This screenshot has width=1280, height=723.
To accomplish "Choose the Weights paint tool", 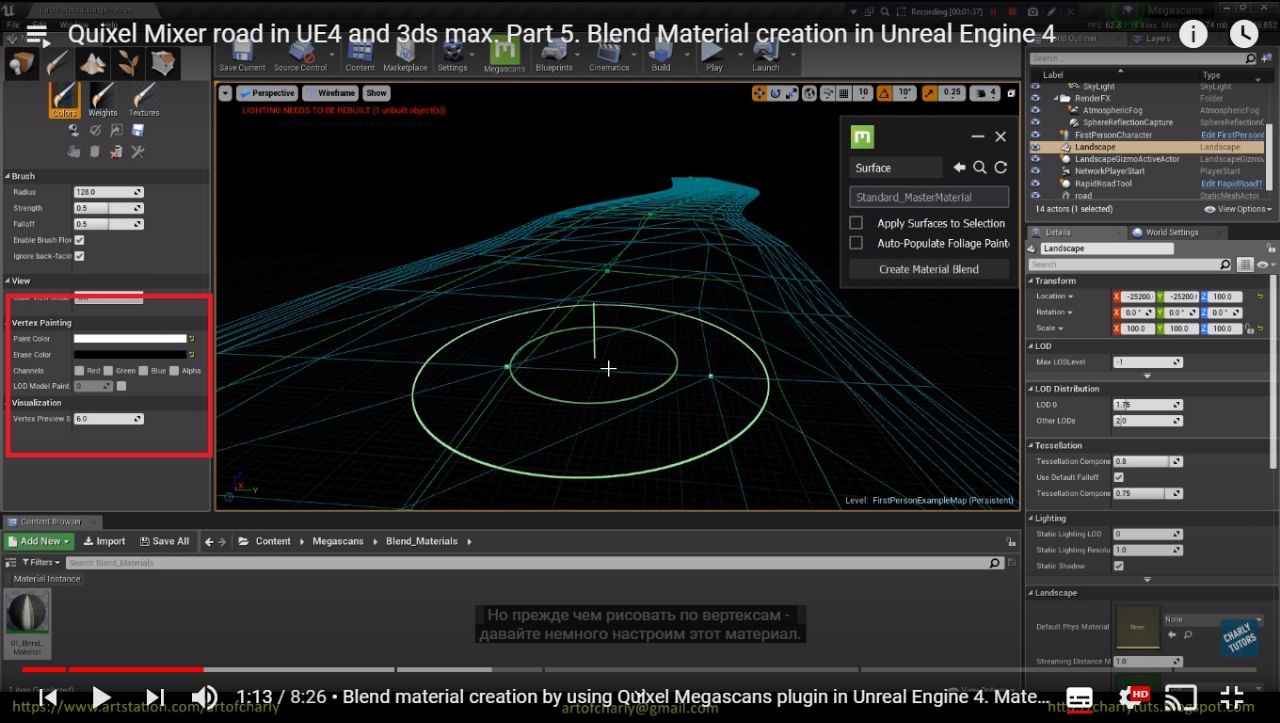I will (x=103, y=100).
